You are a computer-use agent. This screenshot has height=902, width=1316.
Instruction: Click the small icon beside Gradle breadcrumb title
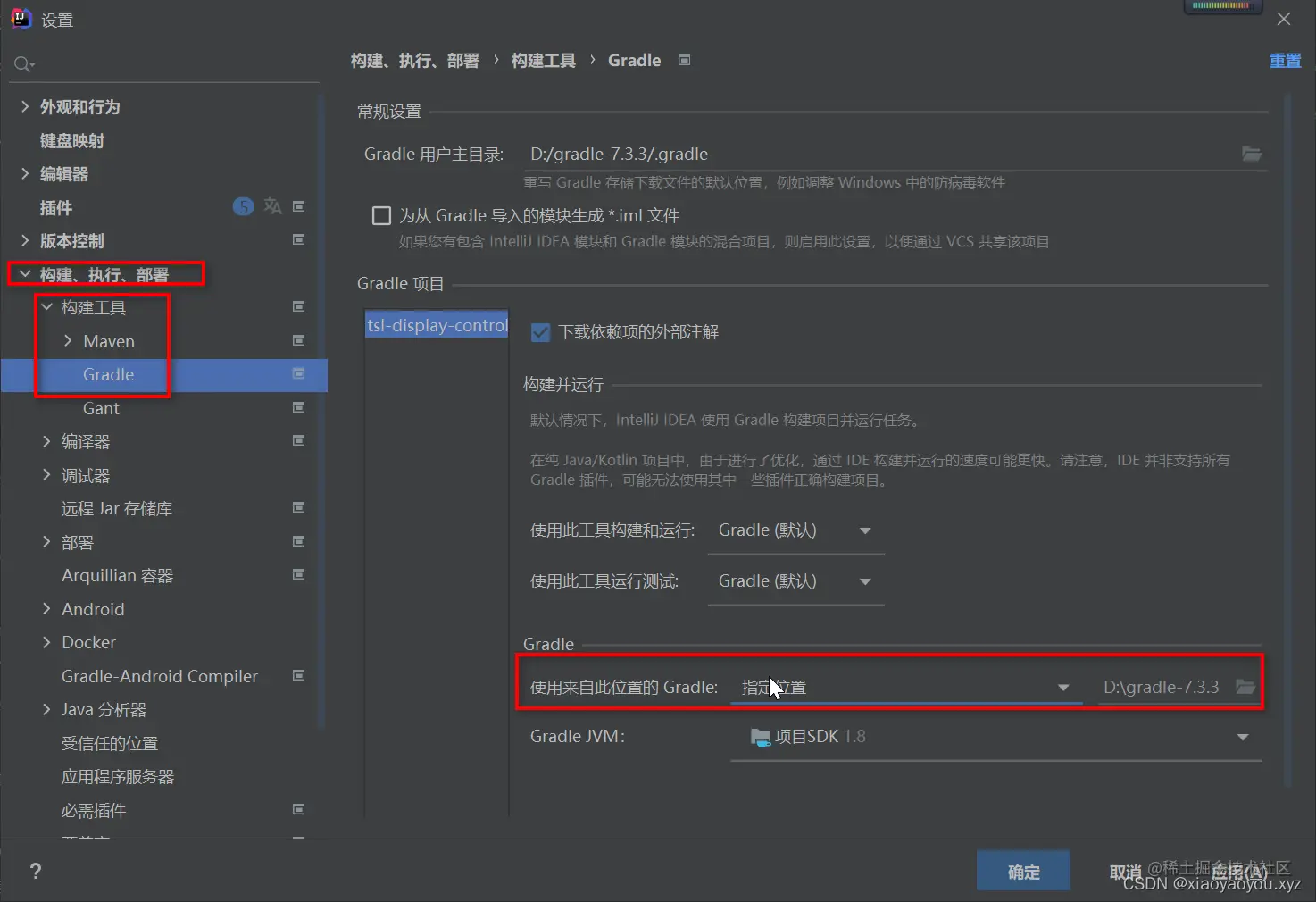coord(684,60)
